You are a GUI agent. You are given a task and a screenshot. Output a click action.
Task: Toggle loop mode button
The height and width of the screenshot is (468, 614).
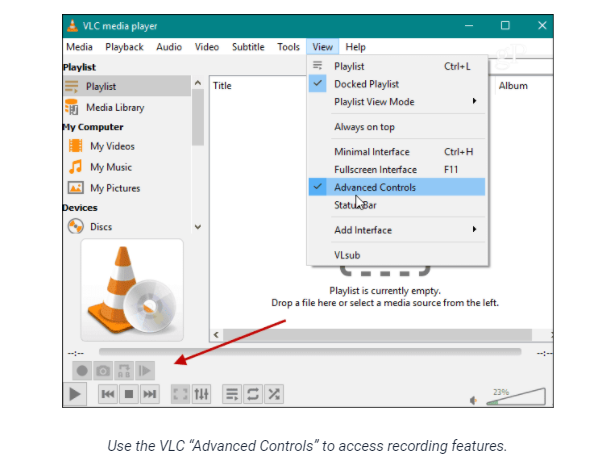coord(253,394)
